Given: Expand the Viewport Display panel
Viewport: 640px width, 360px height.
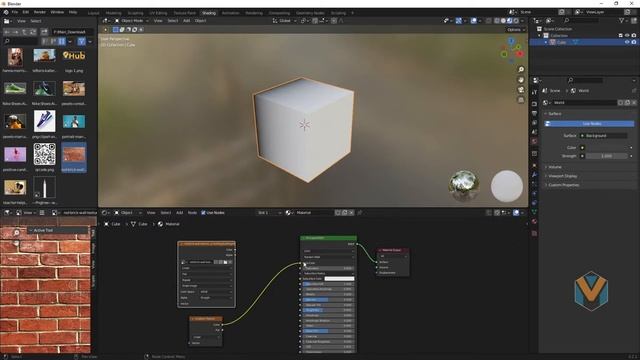Looking at the screenshot, I should coord(562,176).
